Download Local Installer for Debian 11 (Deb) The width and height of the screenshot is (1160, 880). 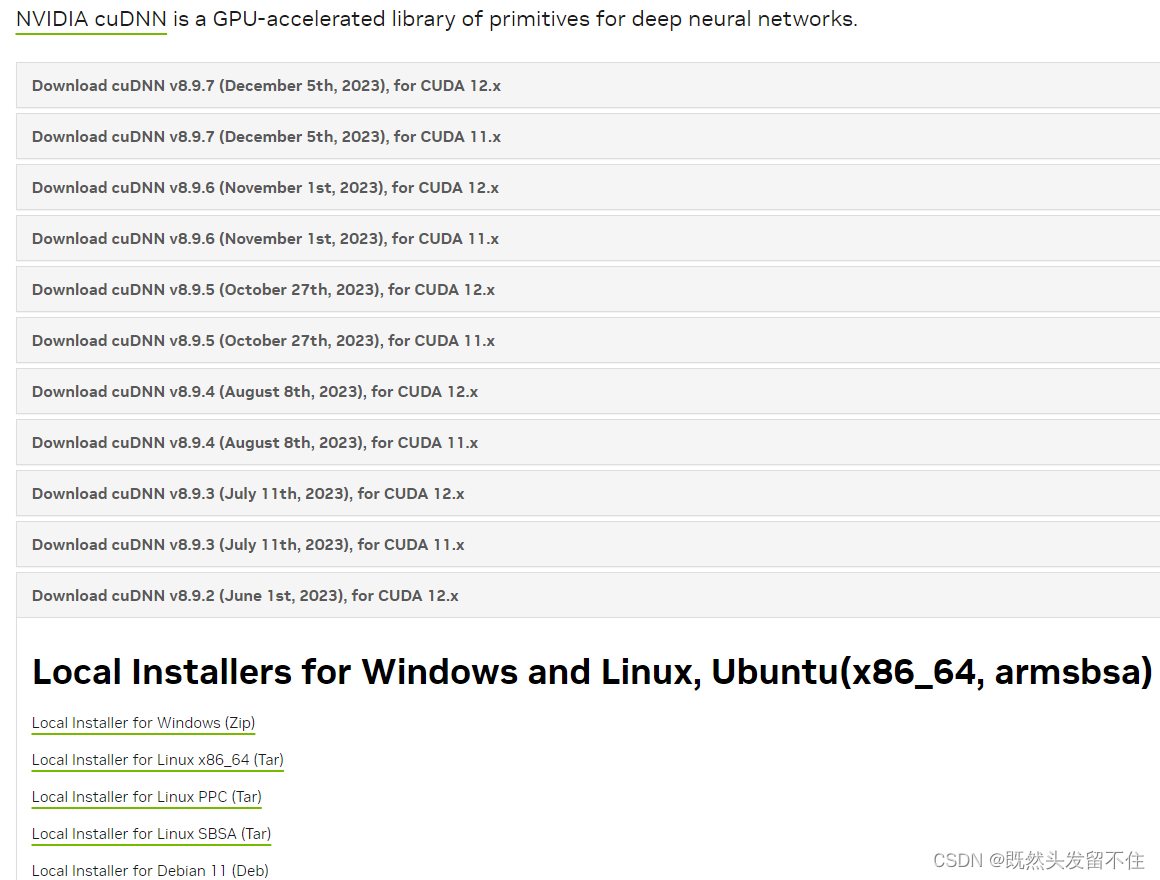[150, 870]
